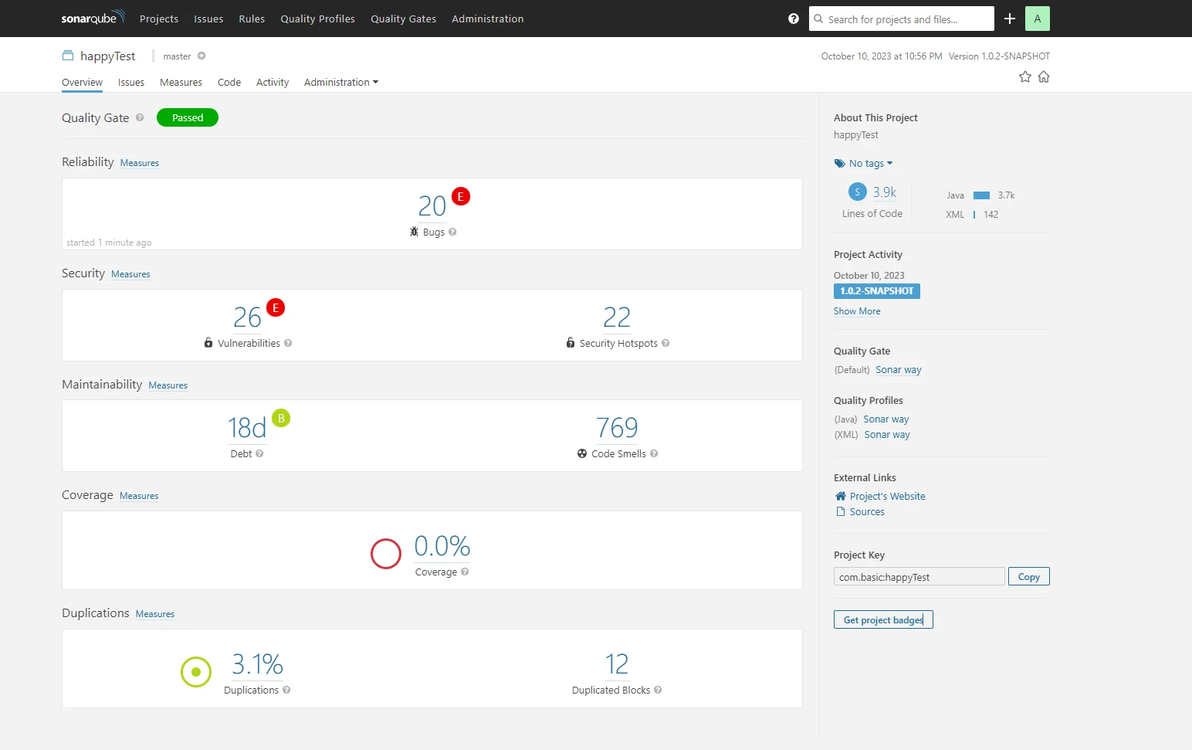Mark project as favorite with star icon
The width and height of the screenshot is (1192, 750).
(x=1025, y=77)
